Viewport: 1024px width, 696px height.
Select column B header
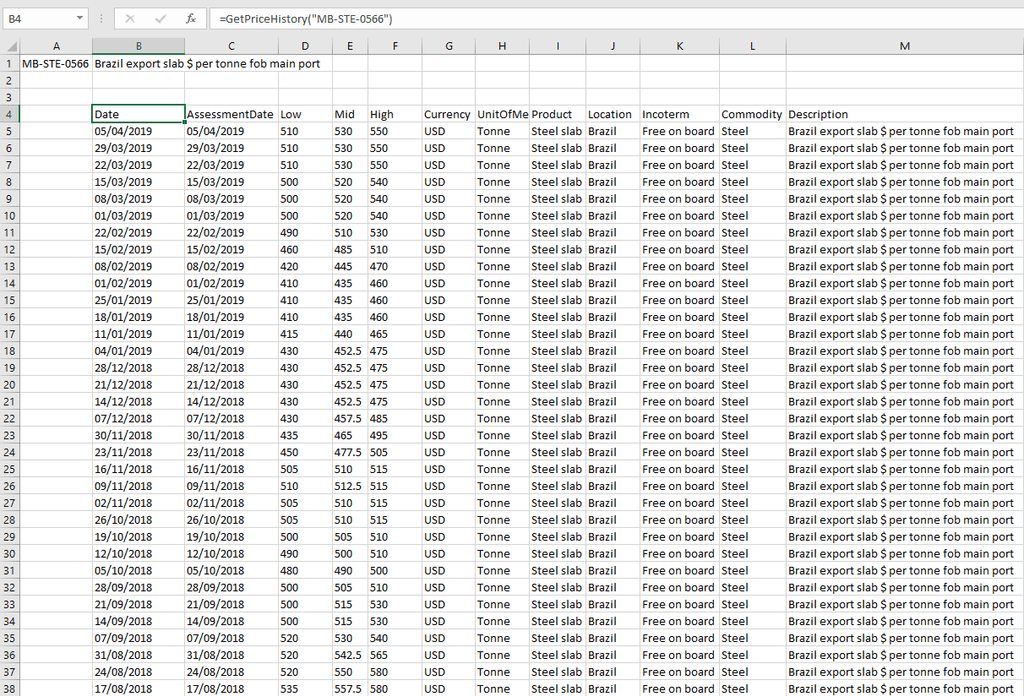138,46
